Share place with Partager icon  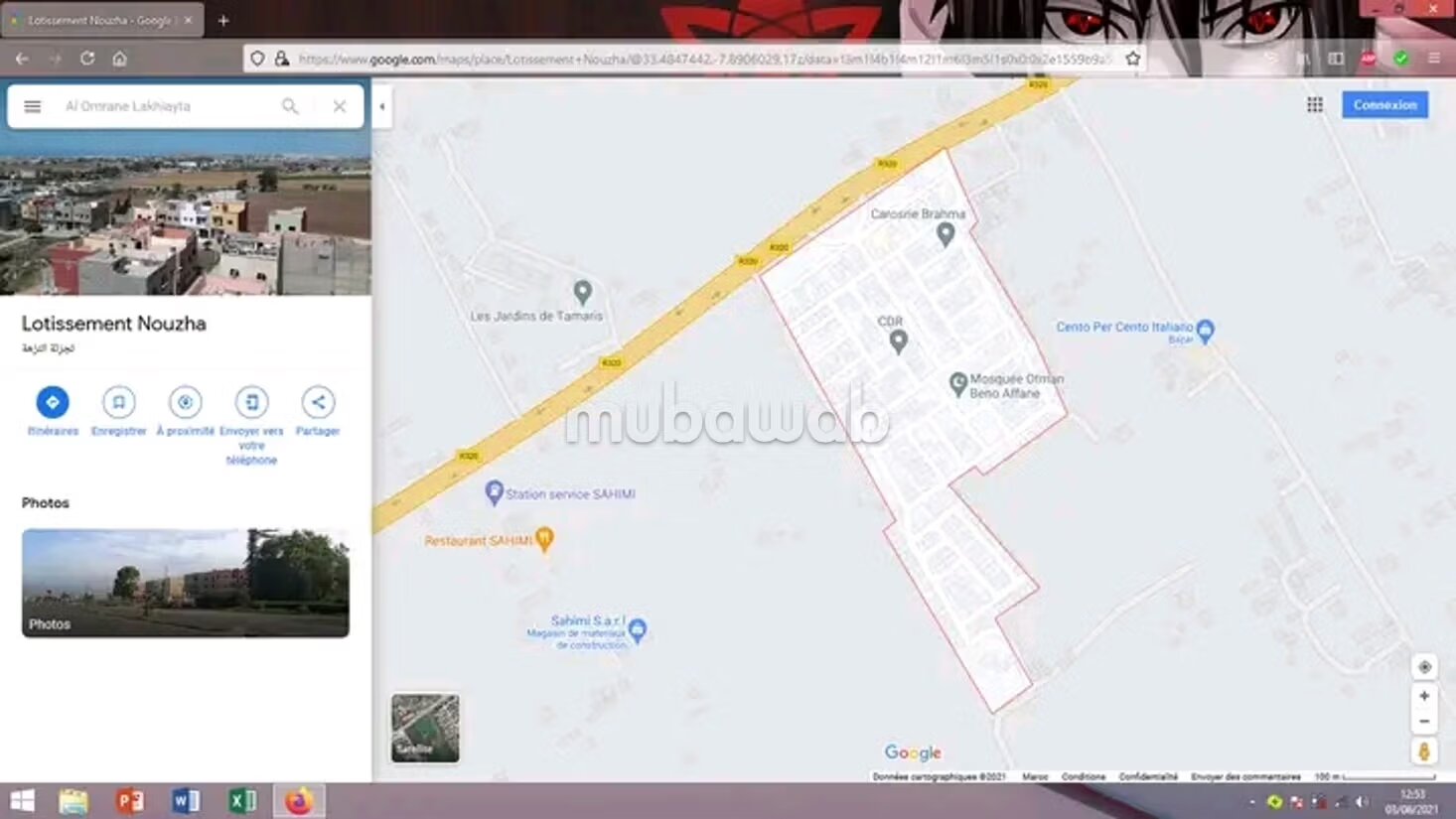click(318, 402)
